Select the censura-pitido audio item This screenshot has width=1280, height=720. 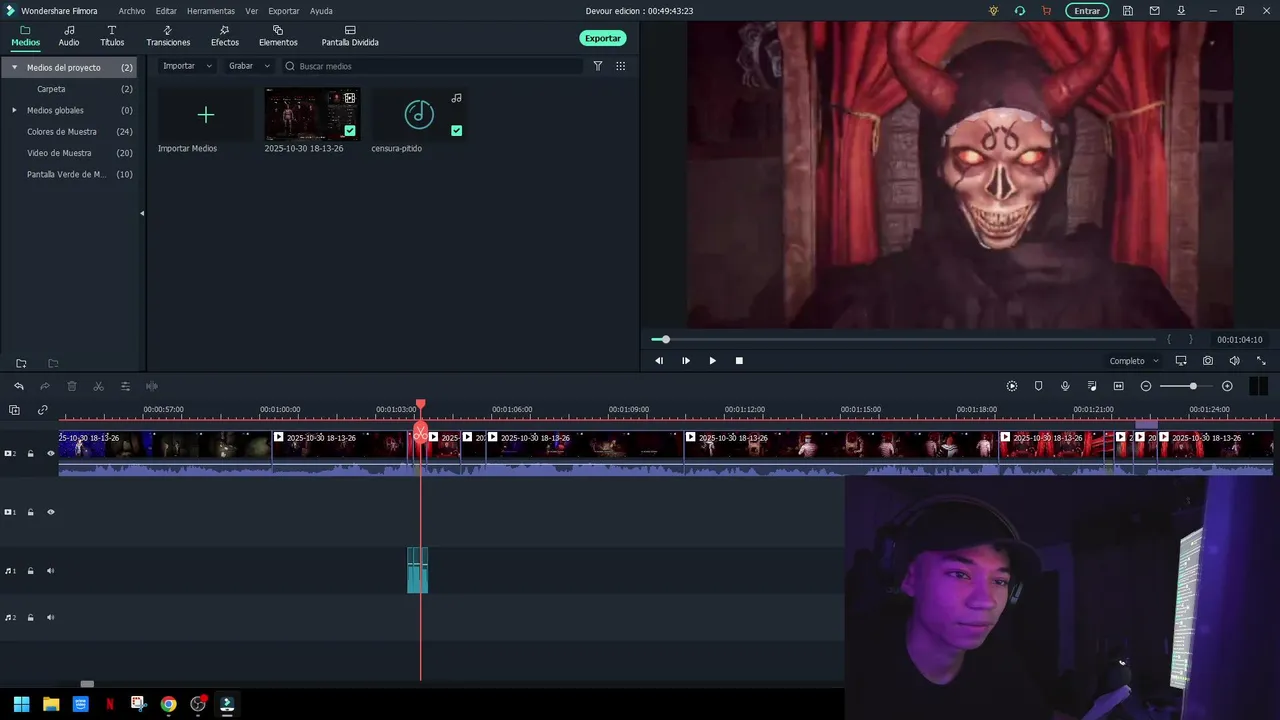(419, 115)
